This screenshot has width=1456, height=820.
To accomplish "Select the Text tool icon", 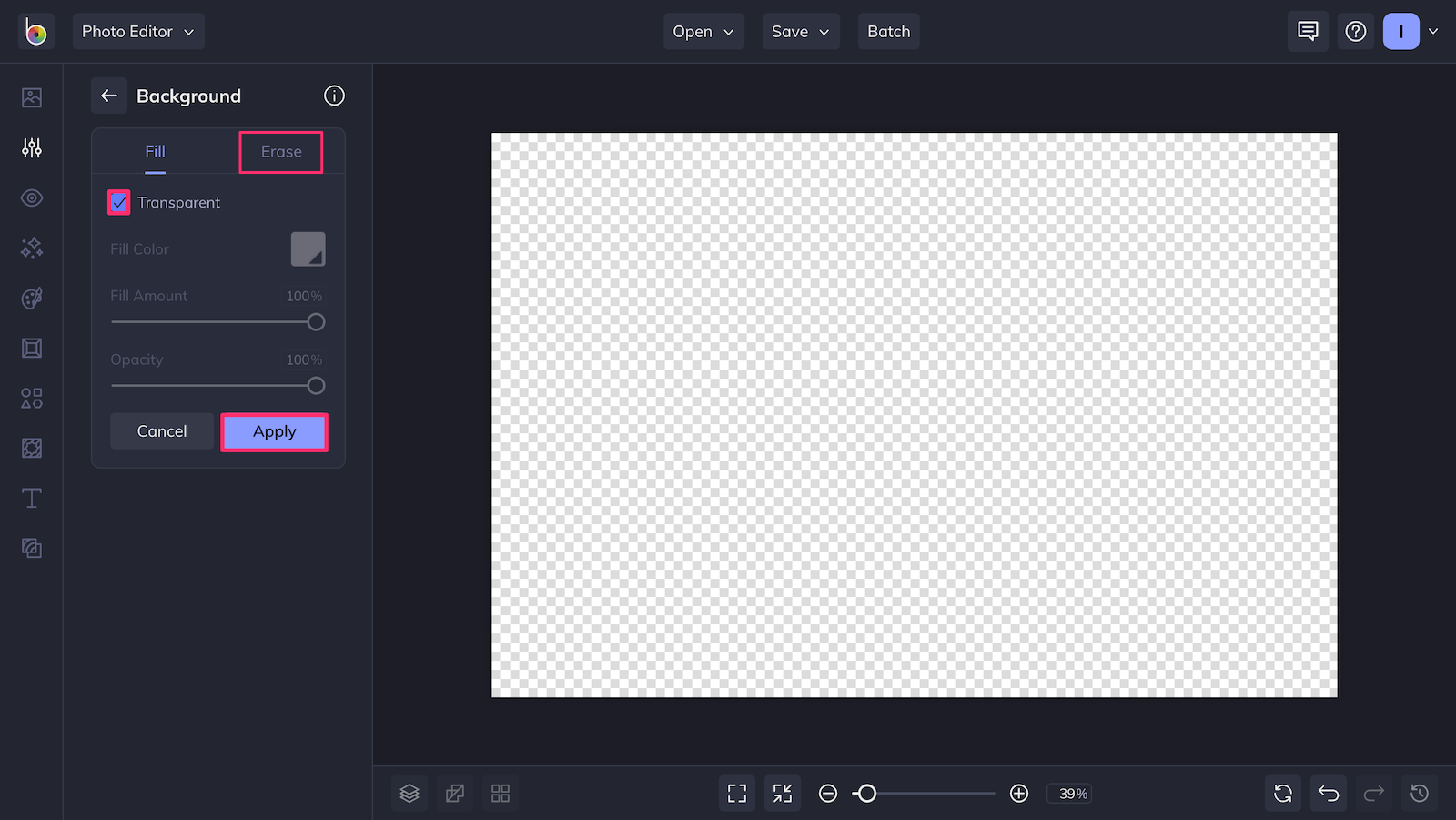I will coord(31,498).
